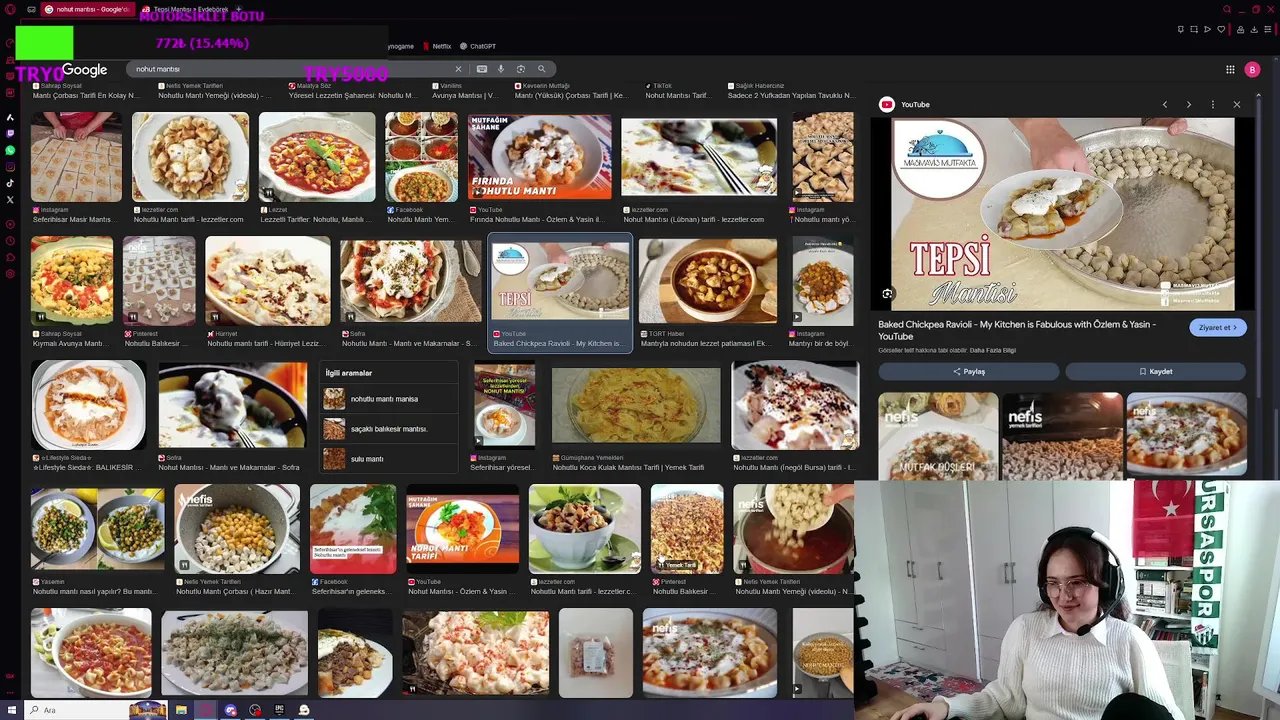The width and height of the screenshot is (1280, 720).
Task: Open the ChatGPT bookmark
Action: point(478,46)
